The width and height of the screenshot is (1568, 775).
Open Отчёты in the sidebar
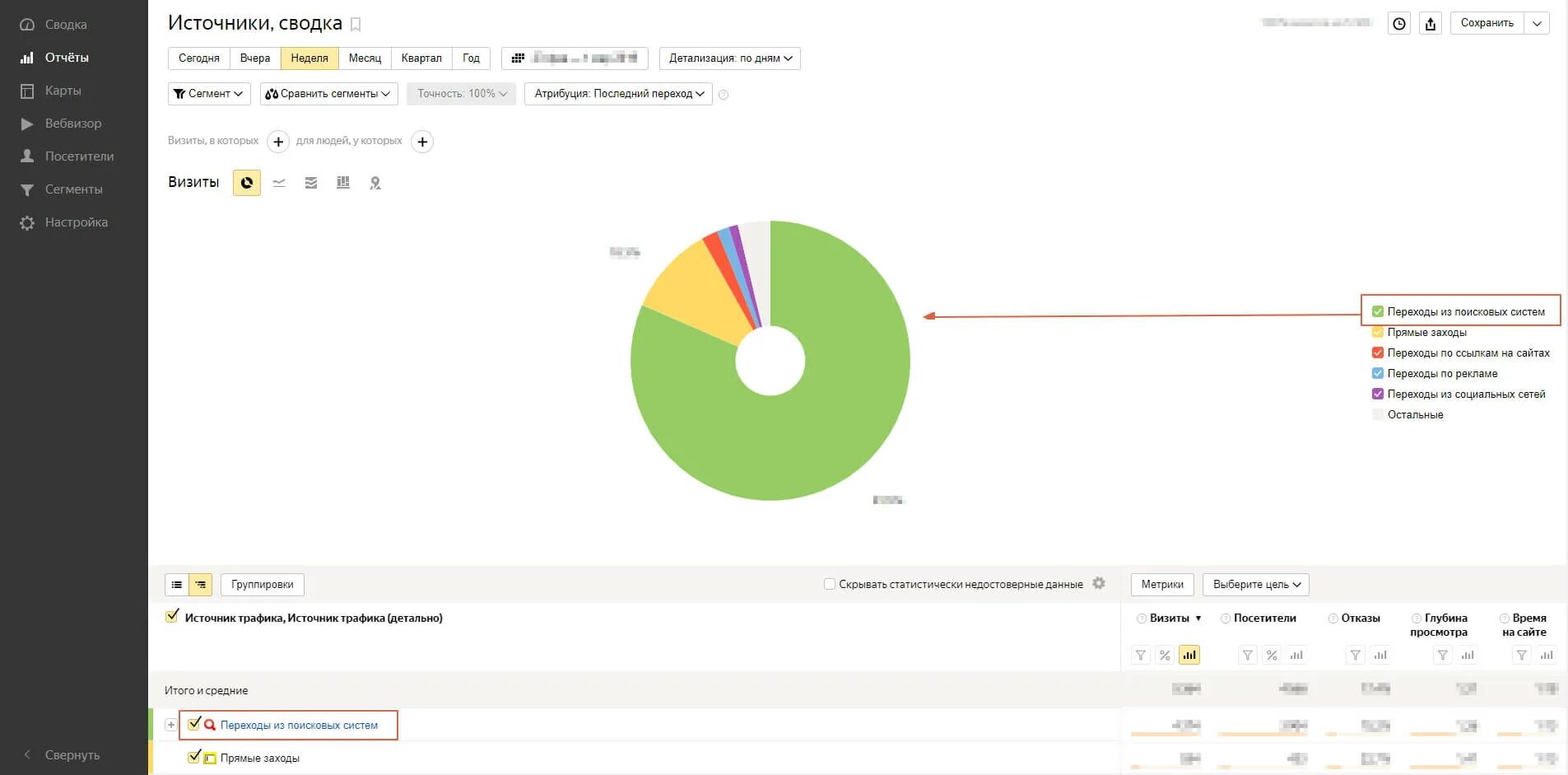pyautogui.click(x=54, y=58)
